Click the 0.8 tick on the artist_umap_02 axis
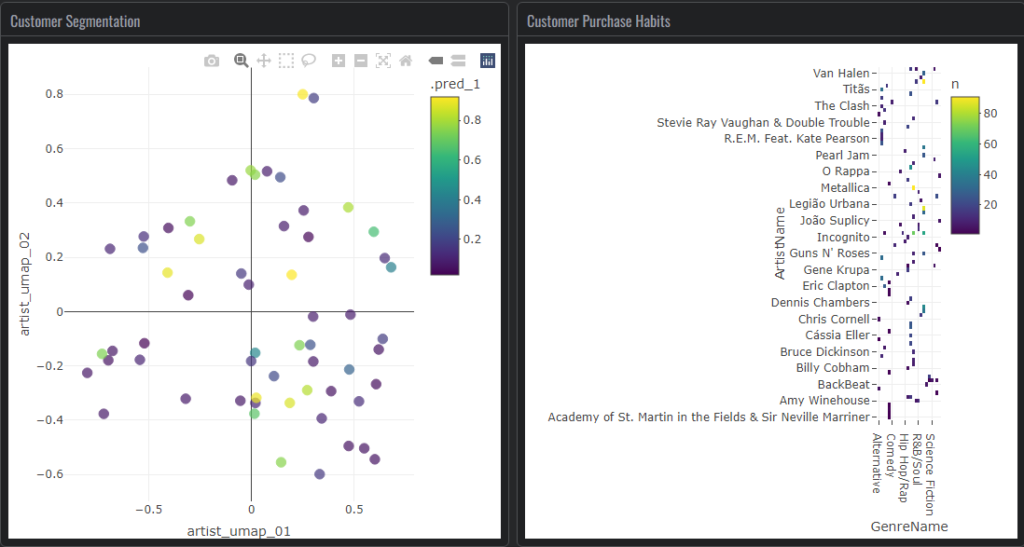1024x547 pixels. tap(54, 94)
